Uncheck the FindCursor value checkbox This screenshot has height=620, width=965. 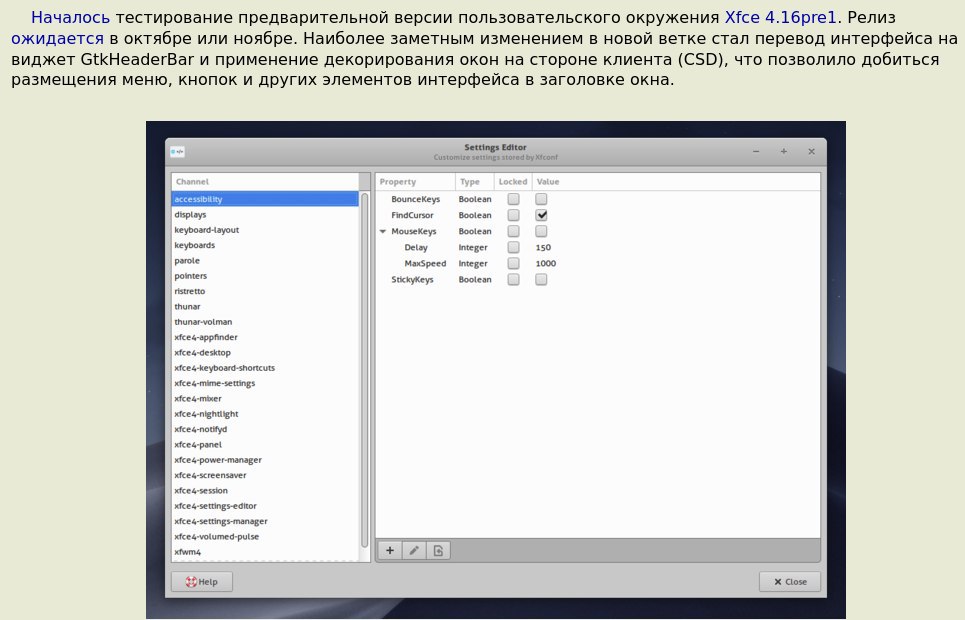[x=541, y=215]
